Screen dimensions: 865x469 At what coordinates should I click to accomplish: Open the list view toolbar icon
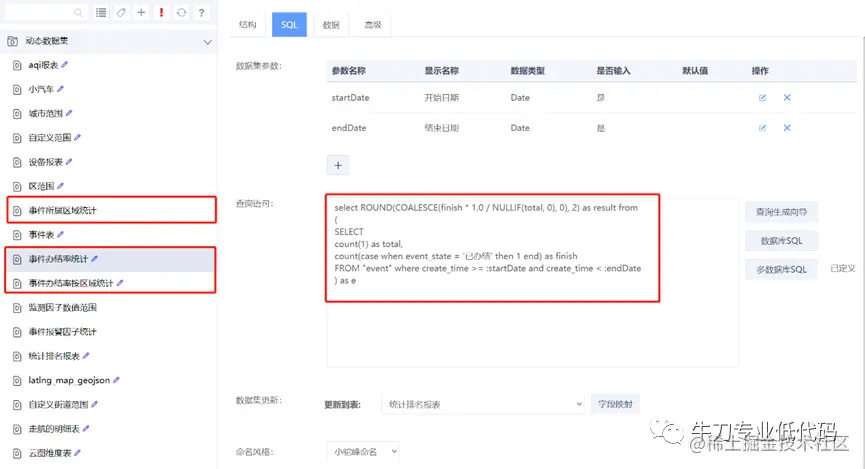click(x=101, y=12)
